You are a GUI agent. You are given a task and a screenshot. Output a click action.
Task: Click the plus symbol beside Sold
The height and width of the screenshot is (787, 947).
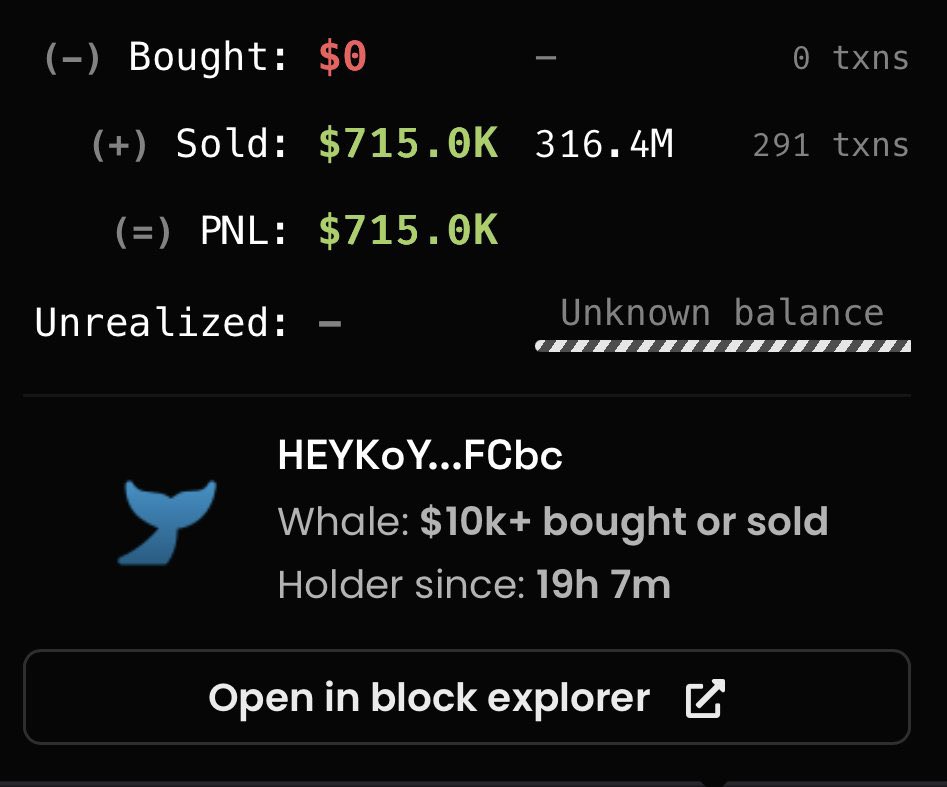pos(120,146)
